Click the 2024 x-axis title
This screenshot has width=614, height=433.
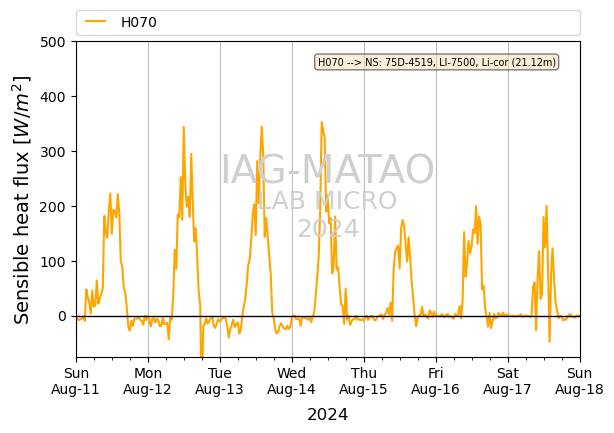click(328, 415)
